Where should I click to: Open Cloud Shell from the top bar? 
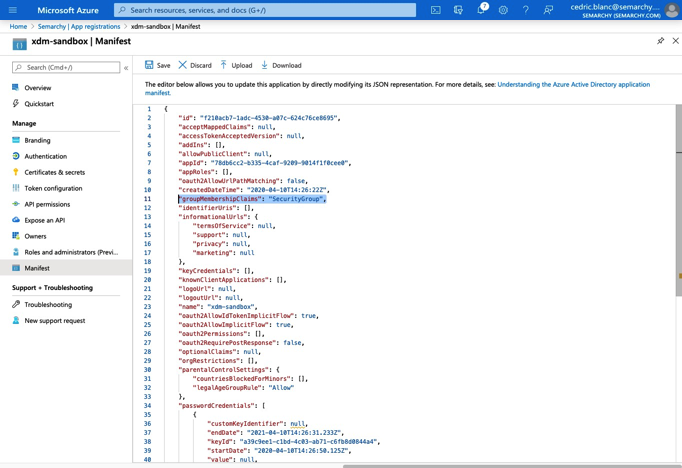(x=436, y=10)
